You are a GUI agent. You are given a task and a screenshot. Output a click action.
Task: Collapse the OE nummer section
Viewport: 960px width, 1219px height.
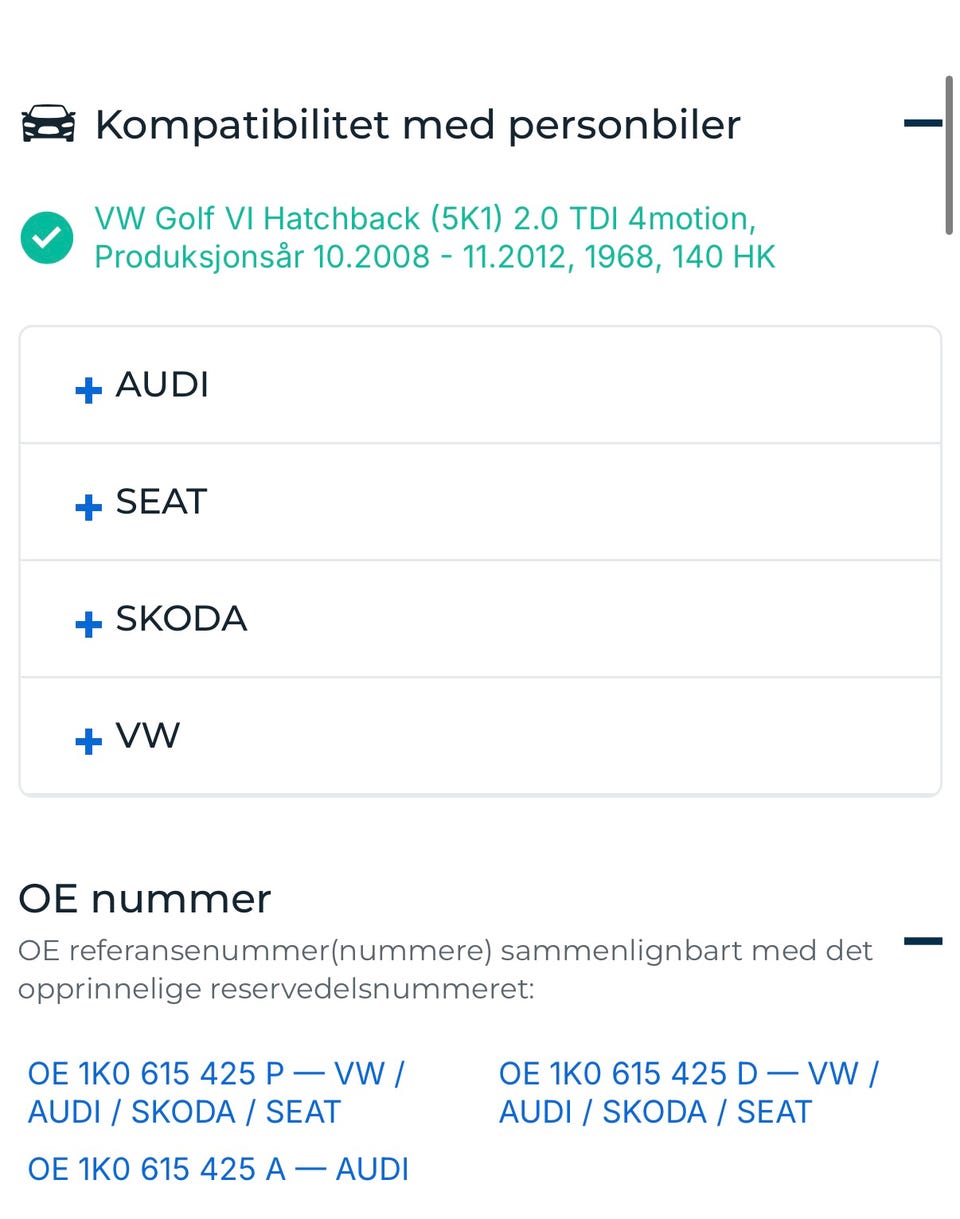(x=922, y=941)
